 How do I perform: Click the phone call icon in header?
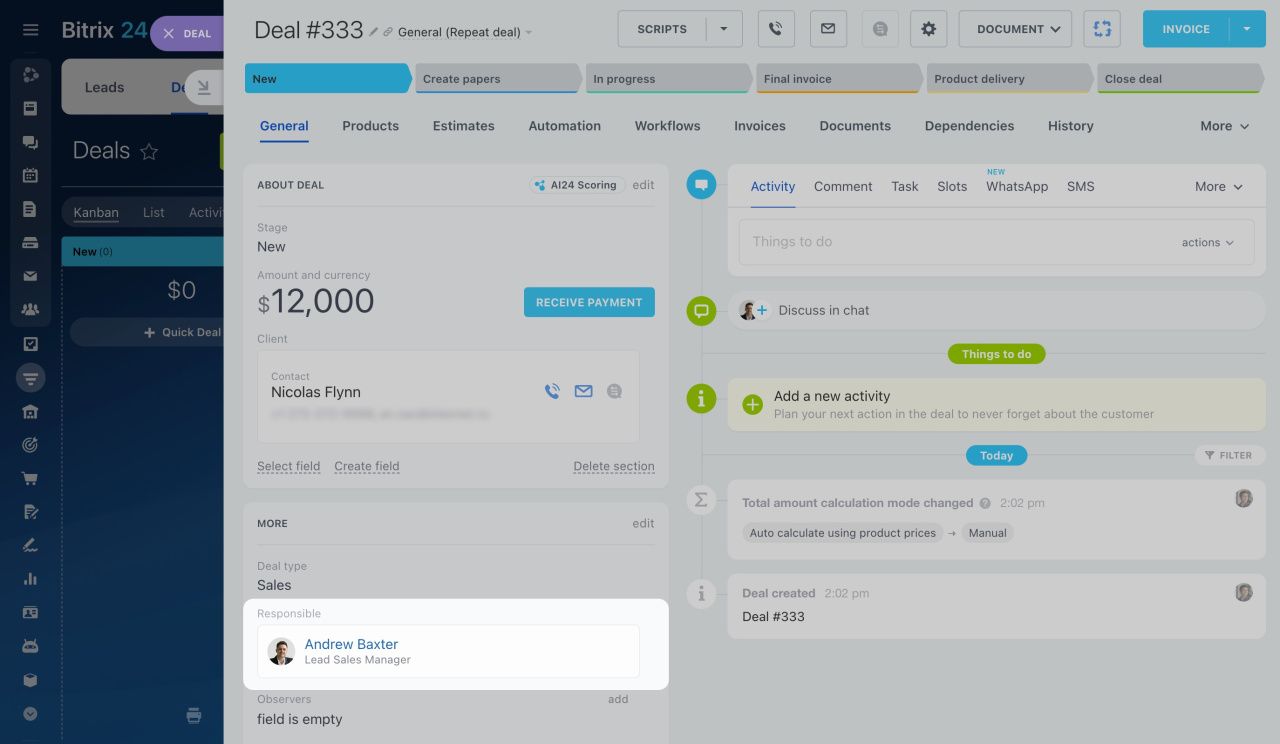coord(776,29)
